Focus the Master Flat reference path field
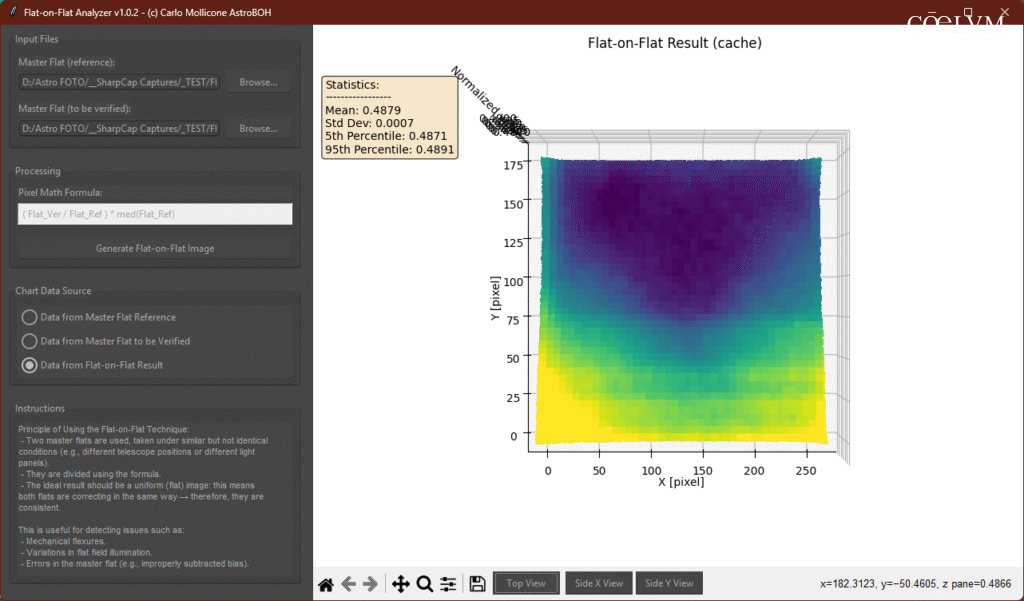The image size is (1024, 601). 120,82
